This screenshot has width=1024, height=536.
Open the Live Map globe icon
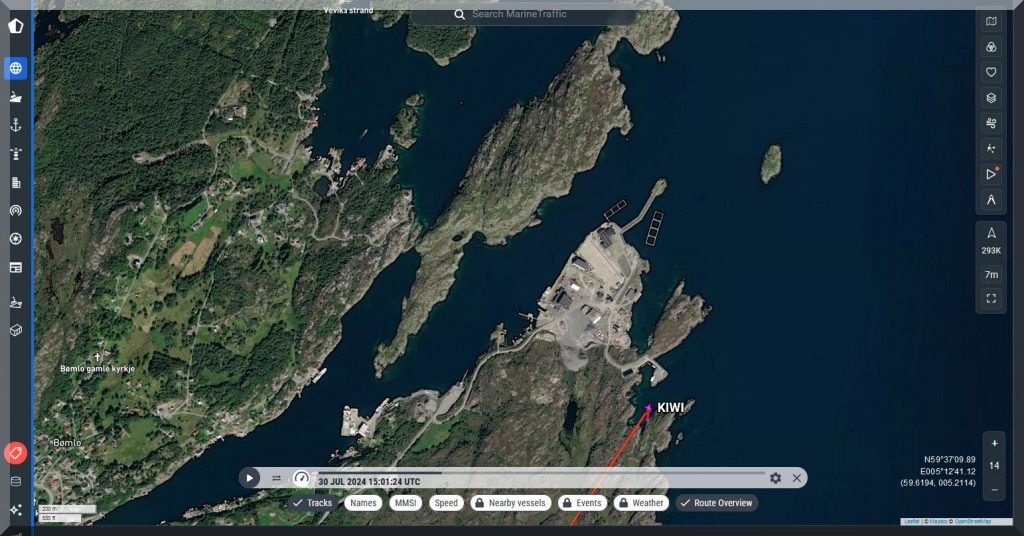click(15, 68)
